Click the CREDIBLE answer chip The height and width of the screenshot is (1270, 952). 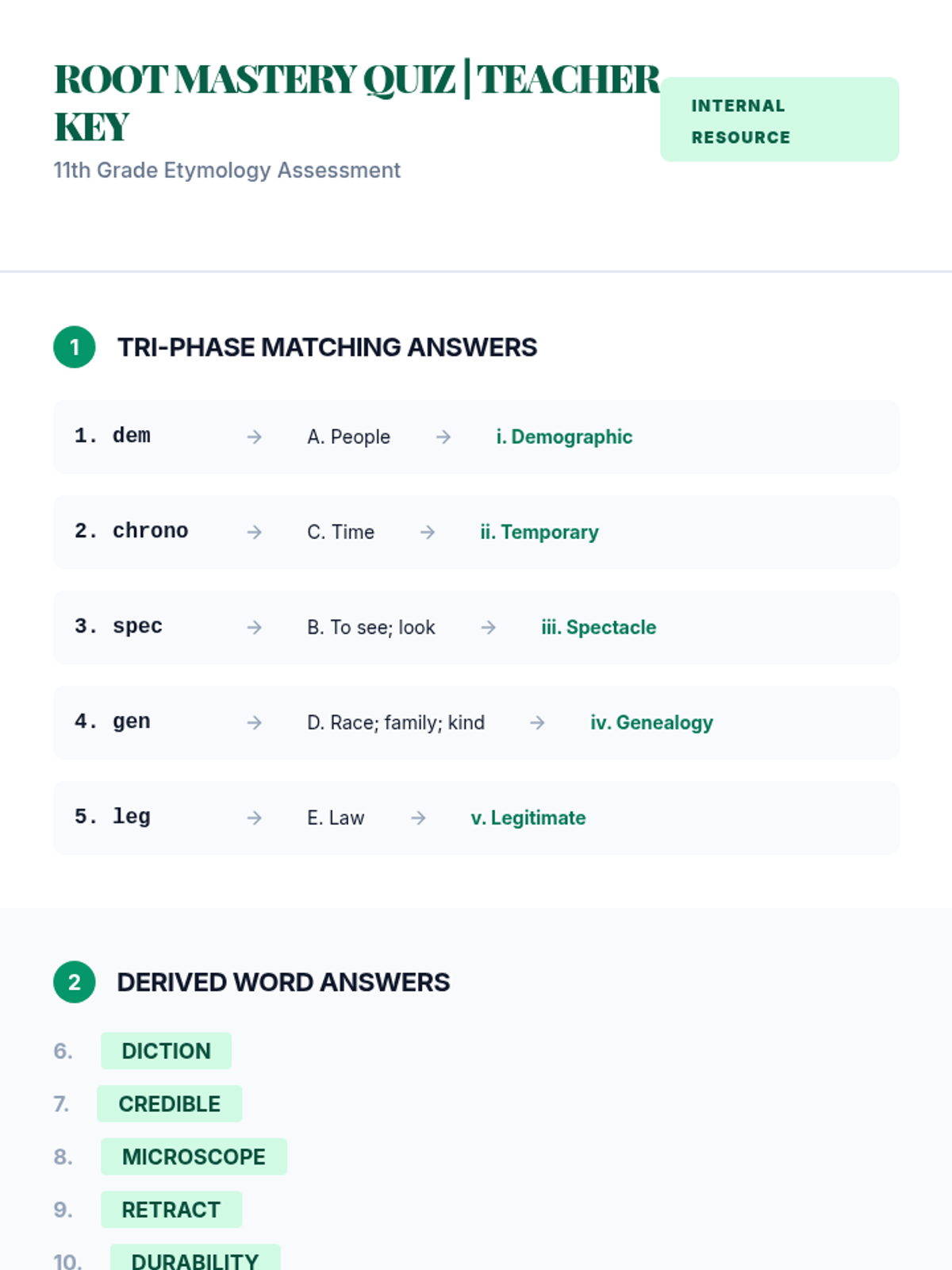coord(169,1104)
